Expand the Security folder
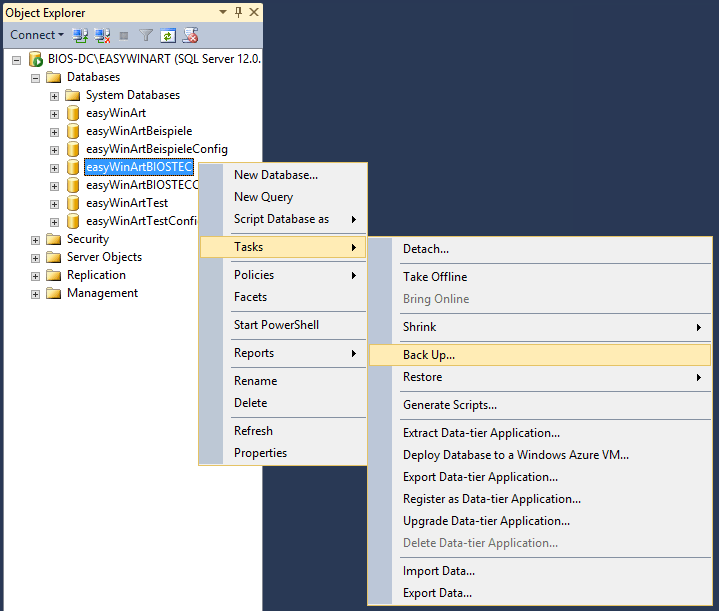This screenshot has height=611, width=719. coord(35,240)
